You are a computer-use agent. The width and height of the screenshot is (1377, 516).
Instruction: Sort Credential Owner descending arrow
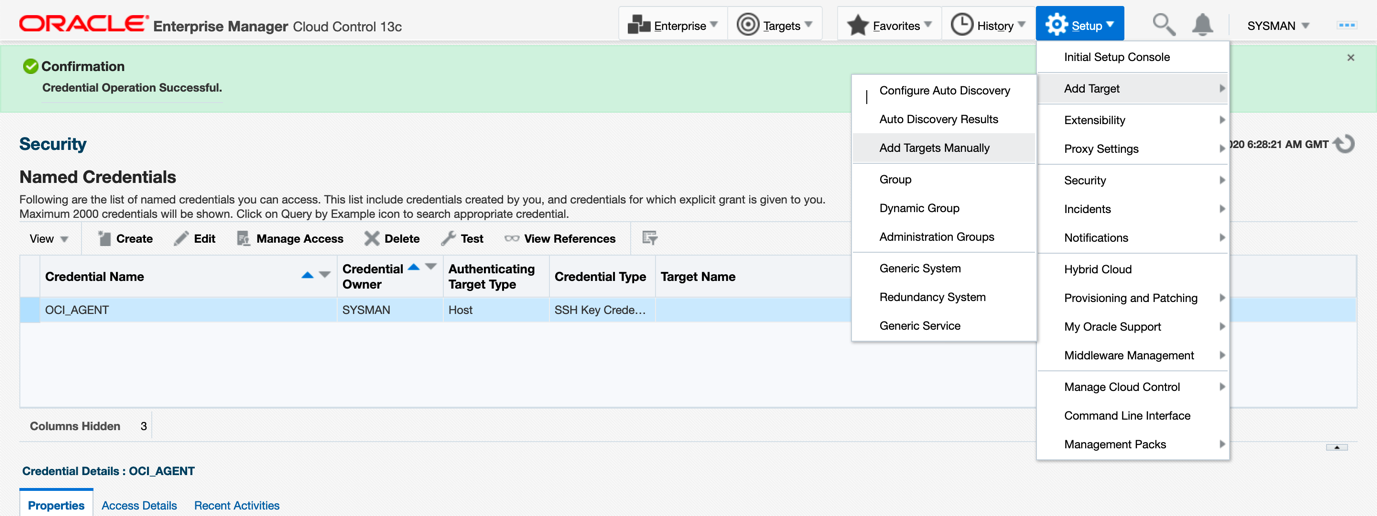pos(431,267)
